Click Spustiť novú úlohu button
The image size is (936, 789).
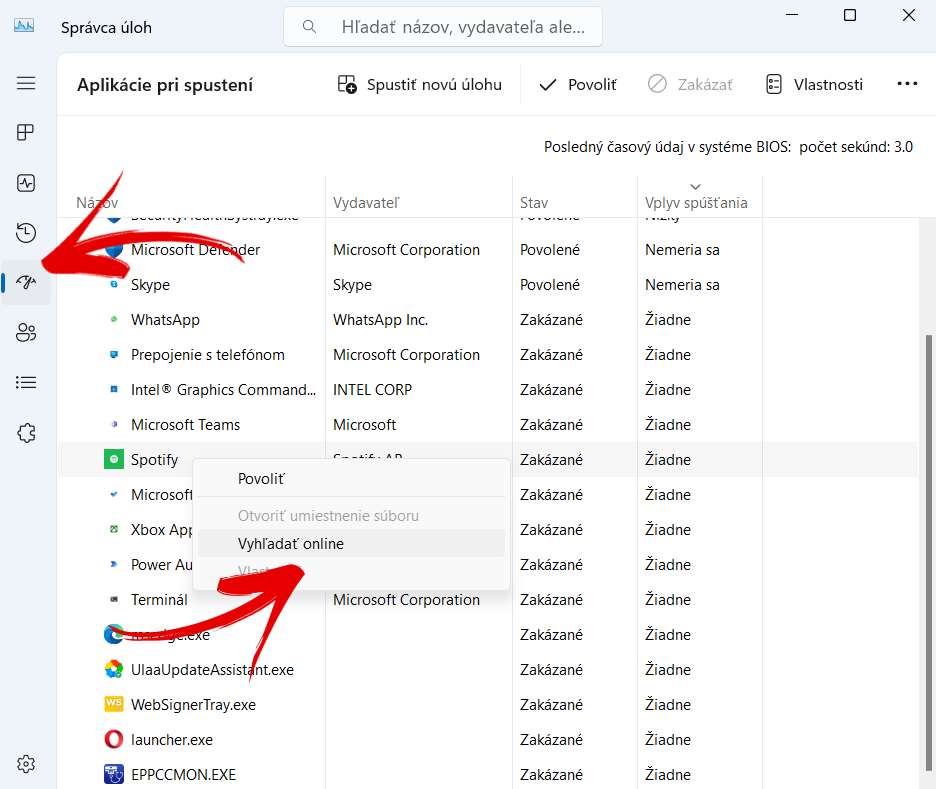(x=420, y=85)
